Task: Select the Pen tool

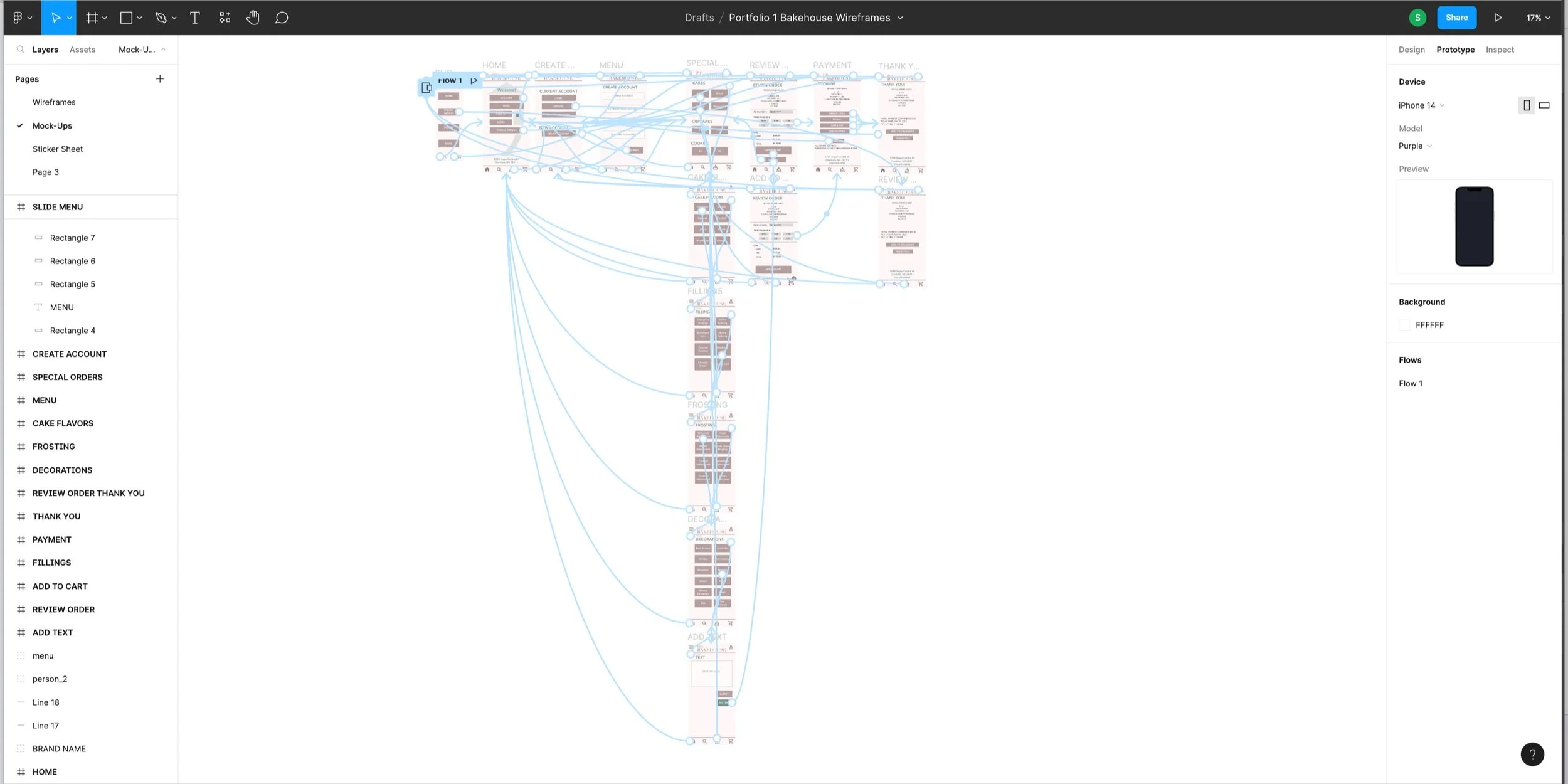Action: 161,18
